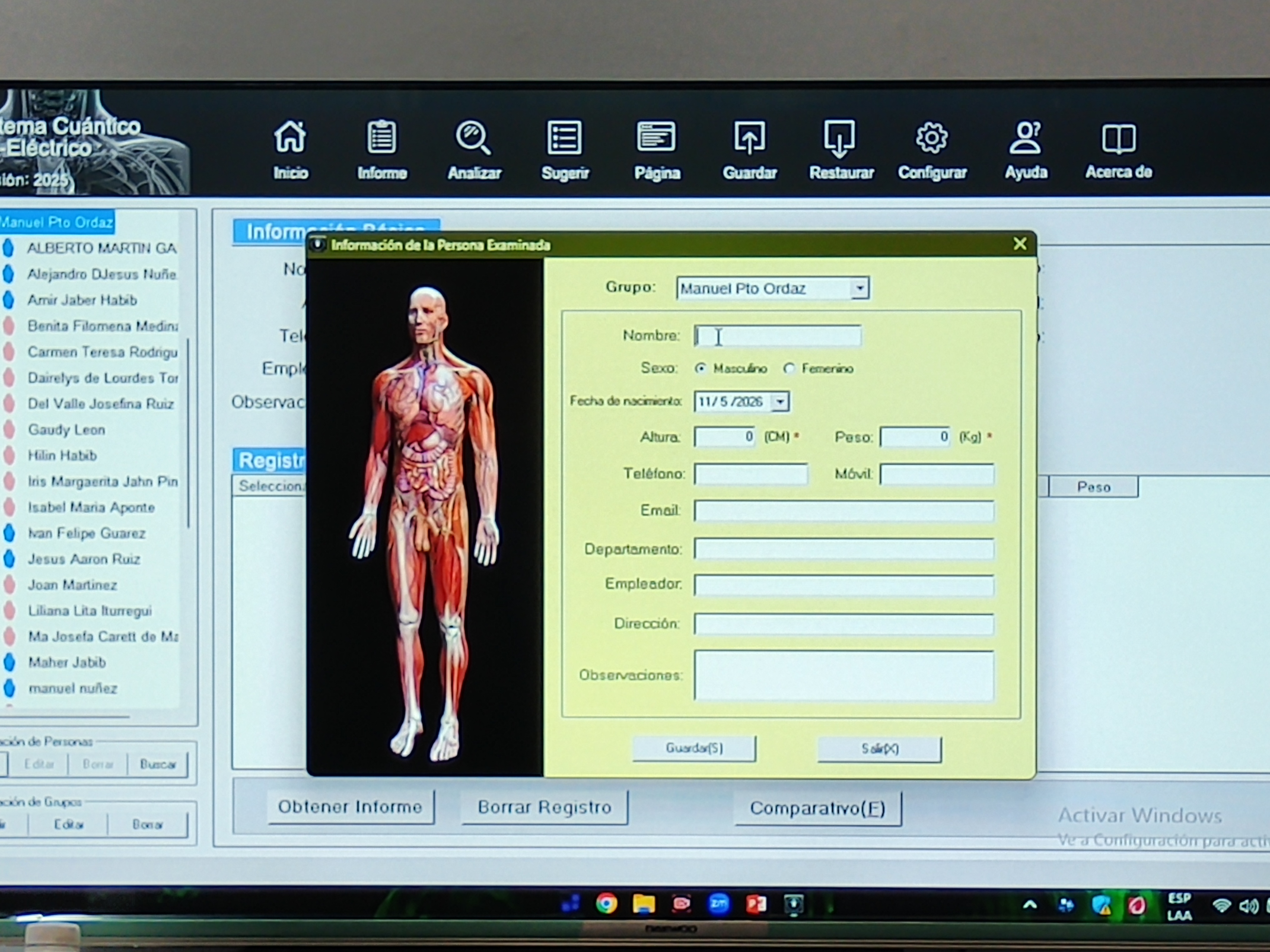Select the Masculino radio button
Viewport: 1270px width, 952px height.
coord(700,369)
